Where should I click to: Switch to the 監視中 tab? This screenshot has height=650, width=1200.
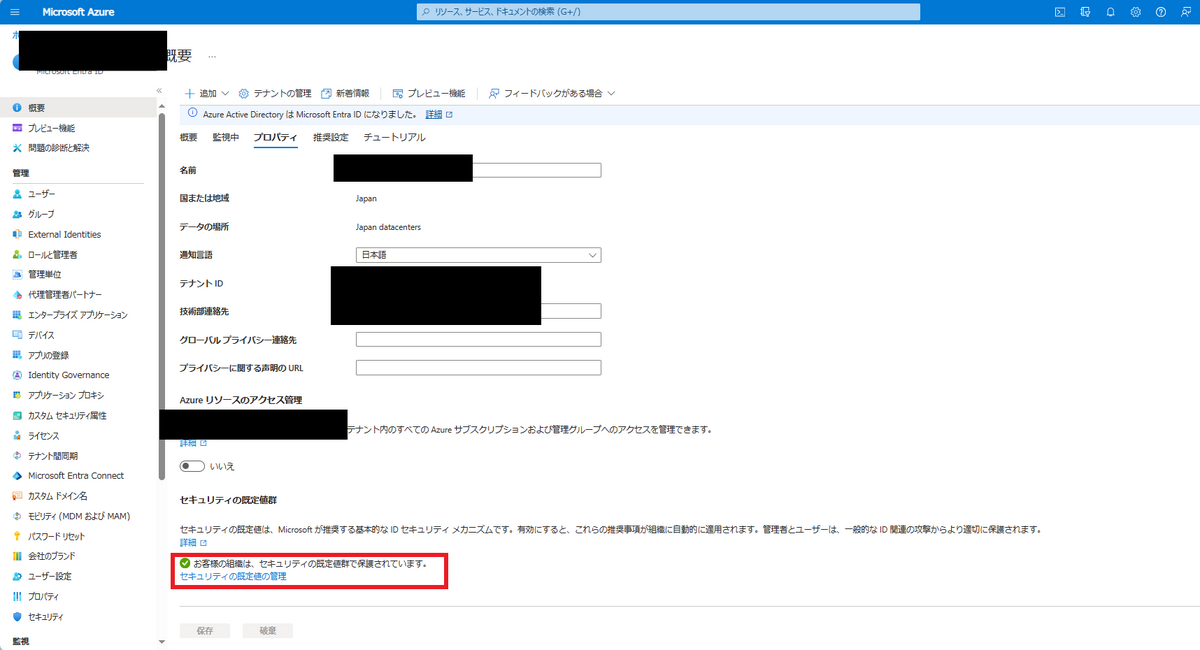(x=226, y=137)
